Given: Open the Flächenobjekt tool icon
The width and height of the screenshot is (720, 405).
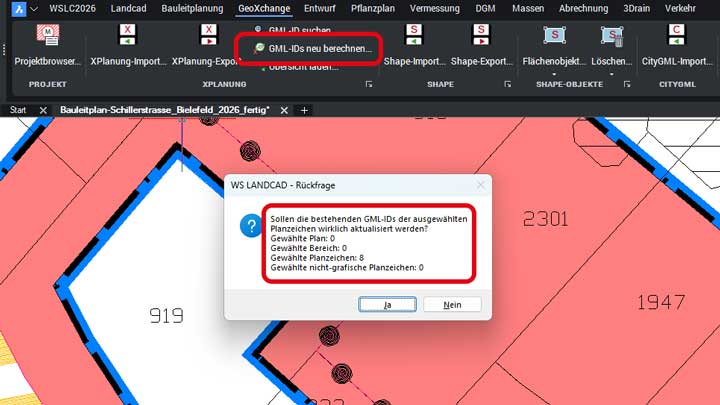Looking at the screenshot, I should 554,35.
